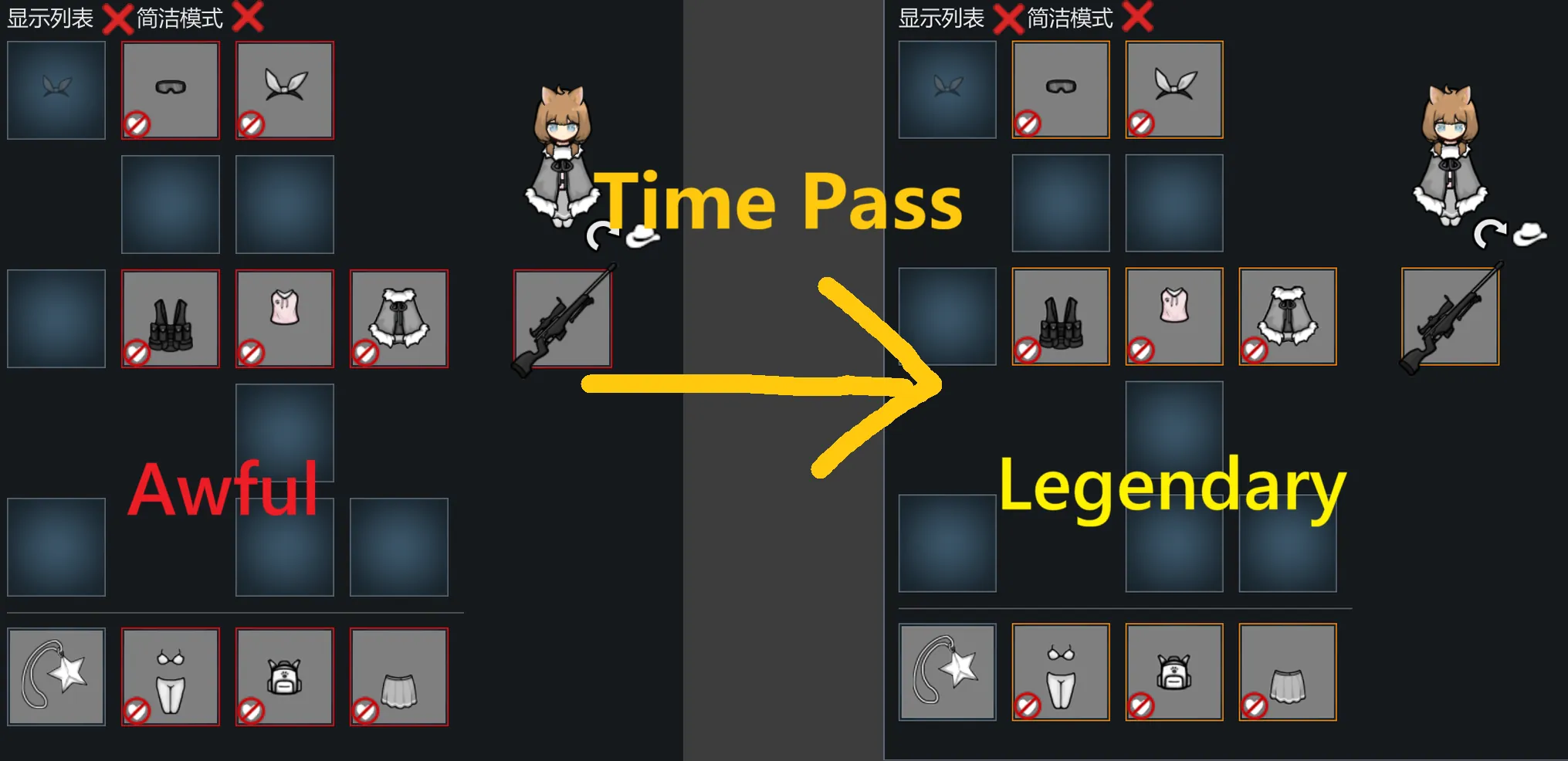Toggle hat icon beside right character
Screen dimensions: 1568x761
1529,234
